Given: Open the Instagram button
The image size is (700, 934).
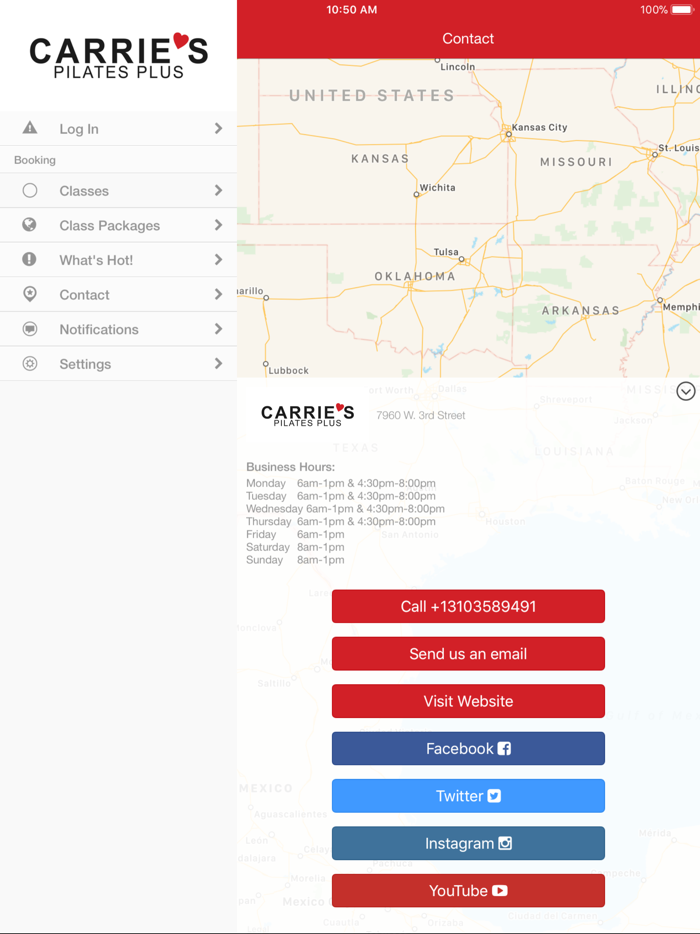Looking at the screenshot, I should click(x=468, y=843).
